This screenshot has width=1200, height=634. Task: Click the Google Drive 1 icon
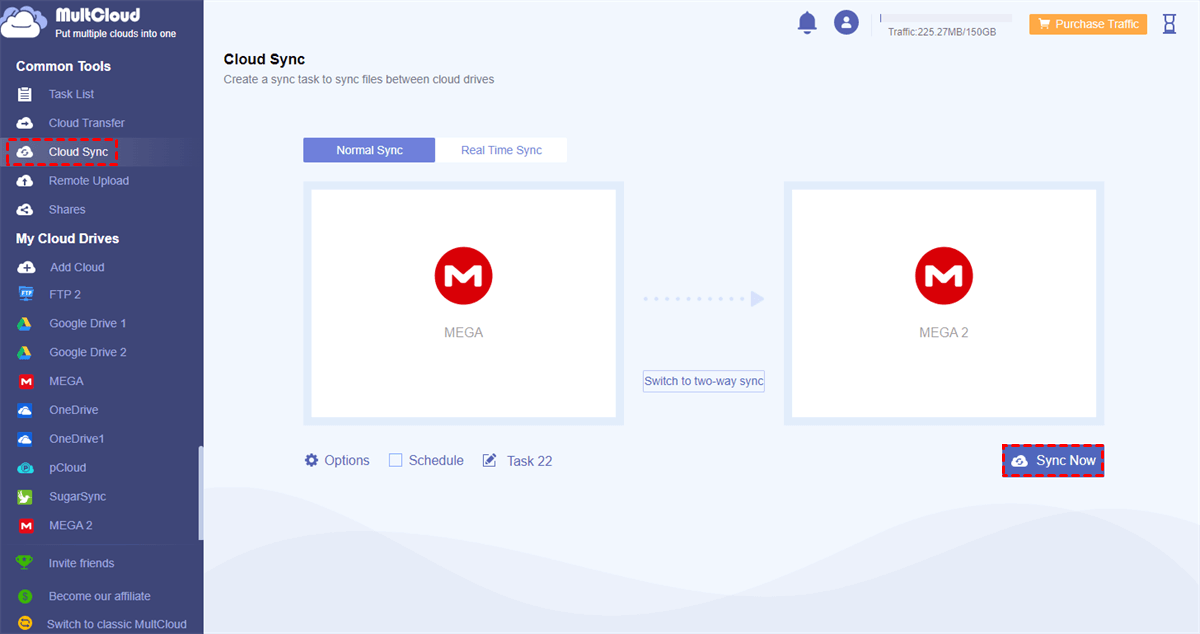[x=25, y=324]
